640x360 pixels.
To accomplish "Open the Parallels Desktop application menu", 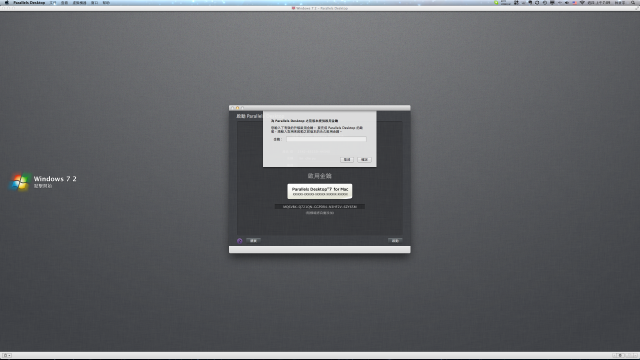I will 29,2.
